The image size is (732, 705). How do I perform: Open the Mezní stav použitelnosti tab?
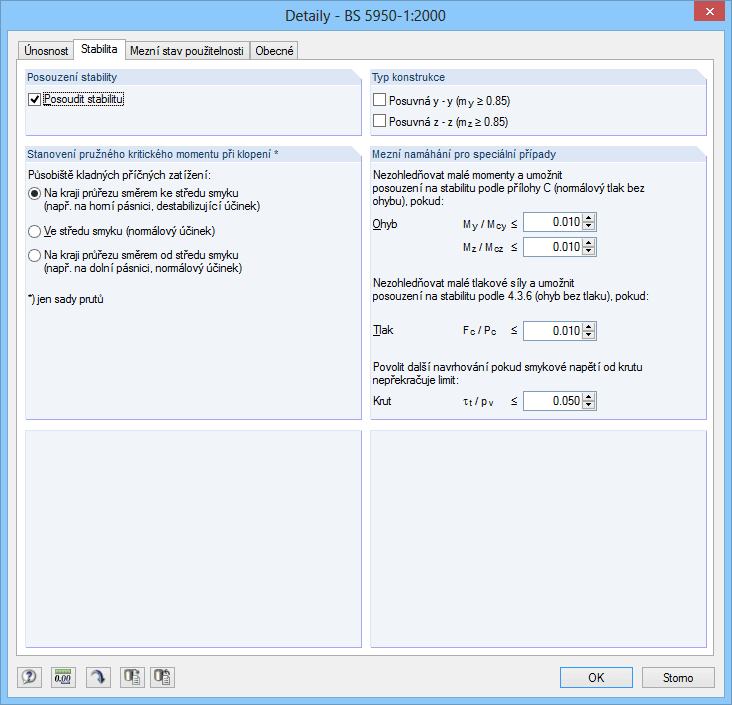tap(187, 50)
